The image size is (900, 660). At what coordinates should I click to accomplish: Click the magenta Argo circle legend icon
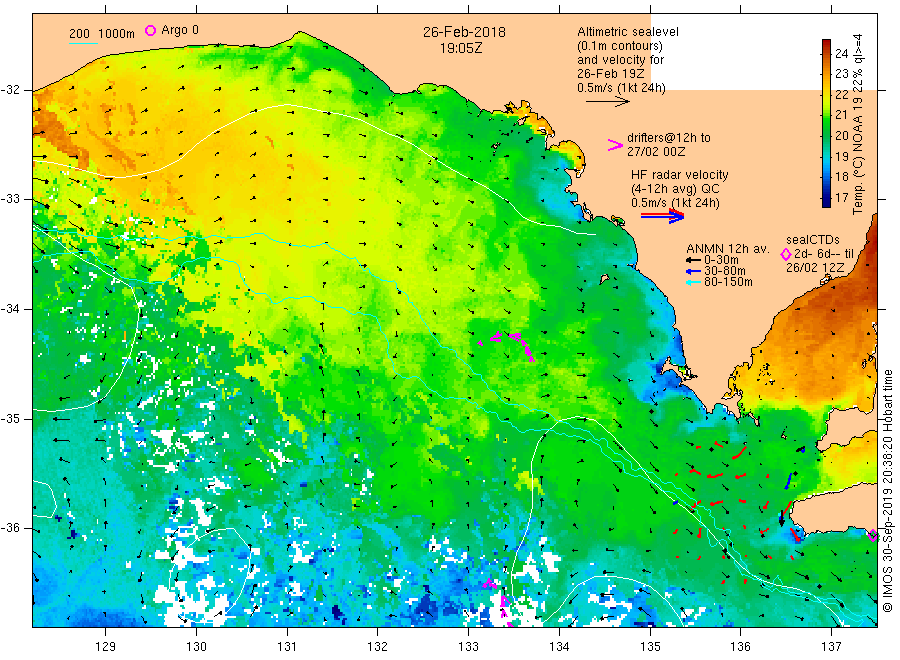[150, 30]
